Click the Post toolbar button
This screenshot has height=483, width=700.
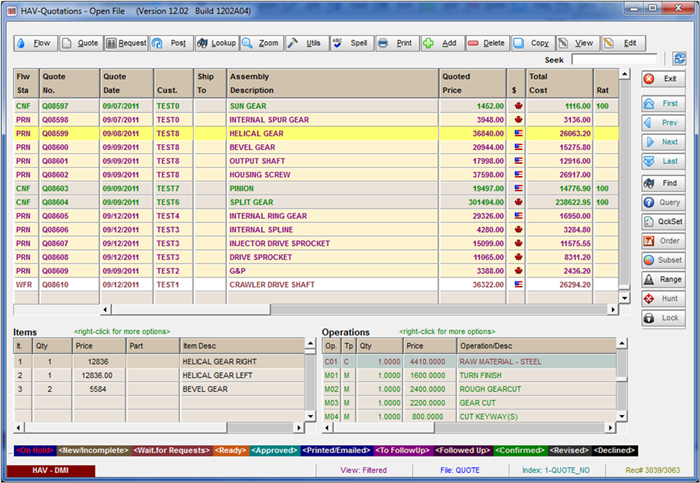(171, 43)
